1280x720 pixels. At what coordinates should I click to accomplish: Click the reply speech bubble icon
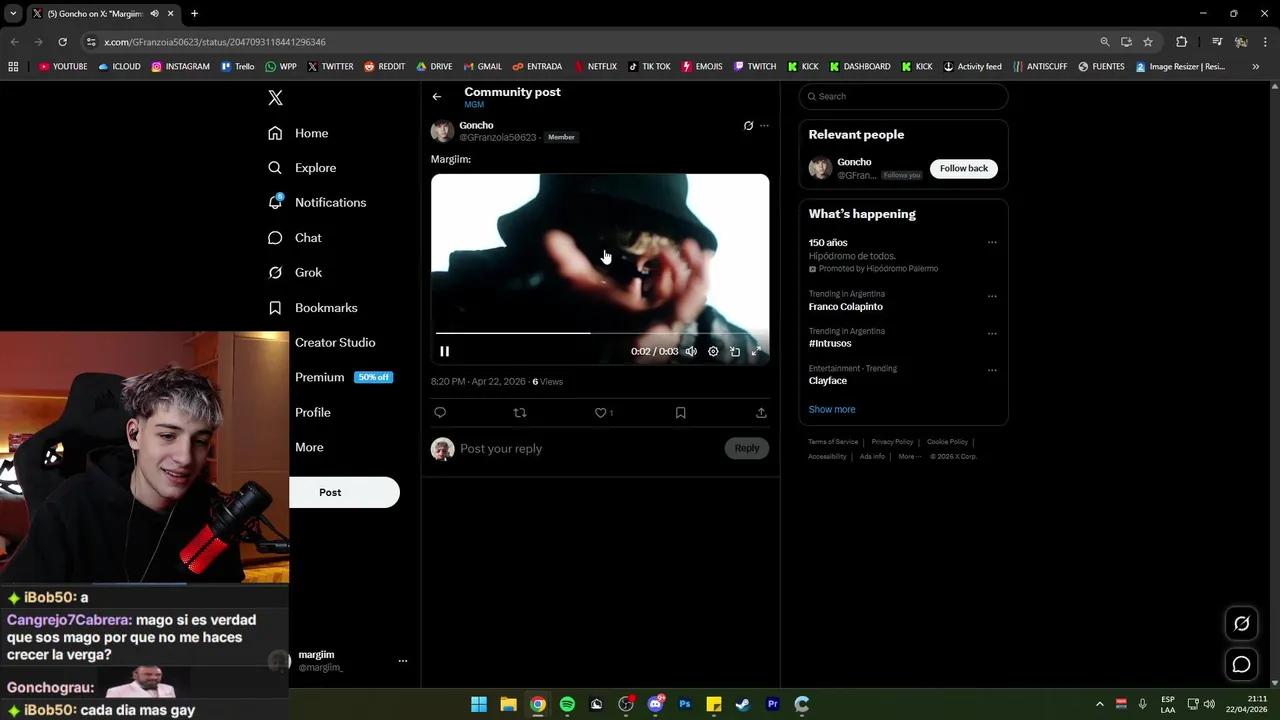[440, 412]
